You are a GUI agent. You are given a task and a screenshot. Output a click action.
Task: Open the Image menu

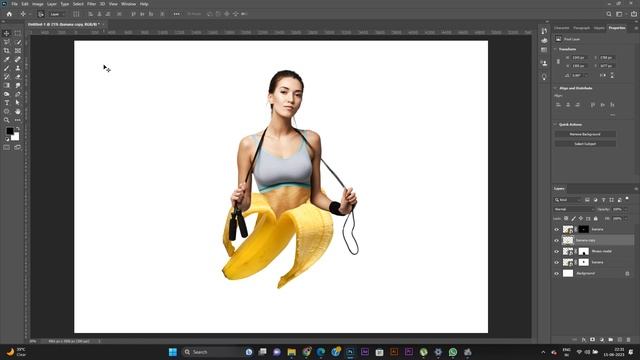click(38, 4)
